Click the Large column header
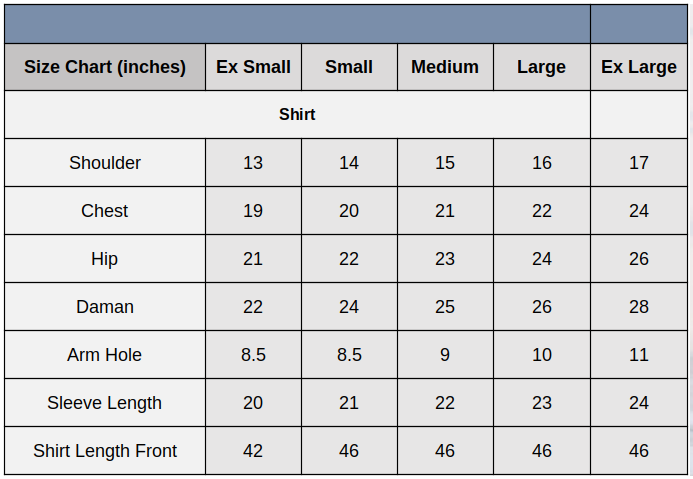The image size is (693, 479). pos(541,67)
